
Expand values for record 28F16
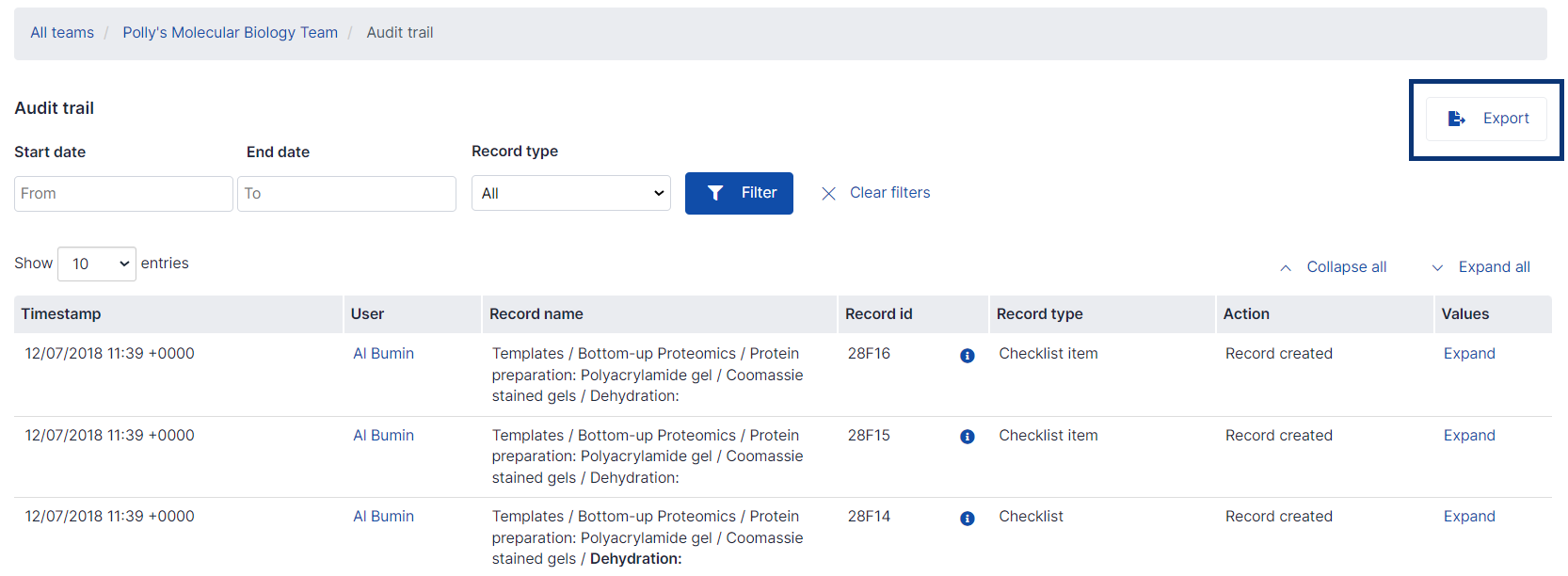[1468, 354]
